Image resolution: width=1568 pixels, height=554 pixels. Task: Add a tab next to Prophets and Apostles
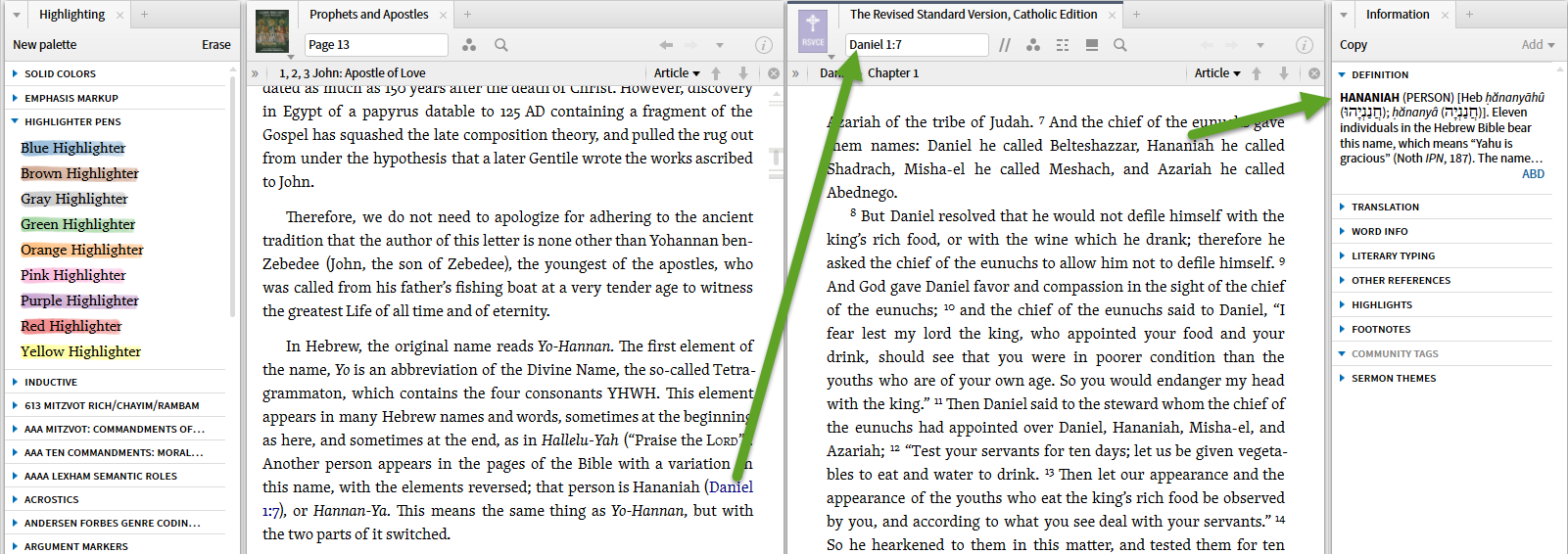click(x=468, y=15)
